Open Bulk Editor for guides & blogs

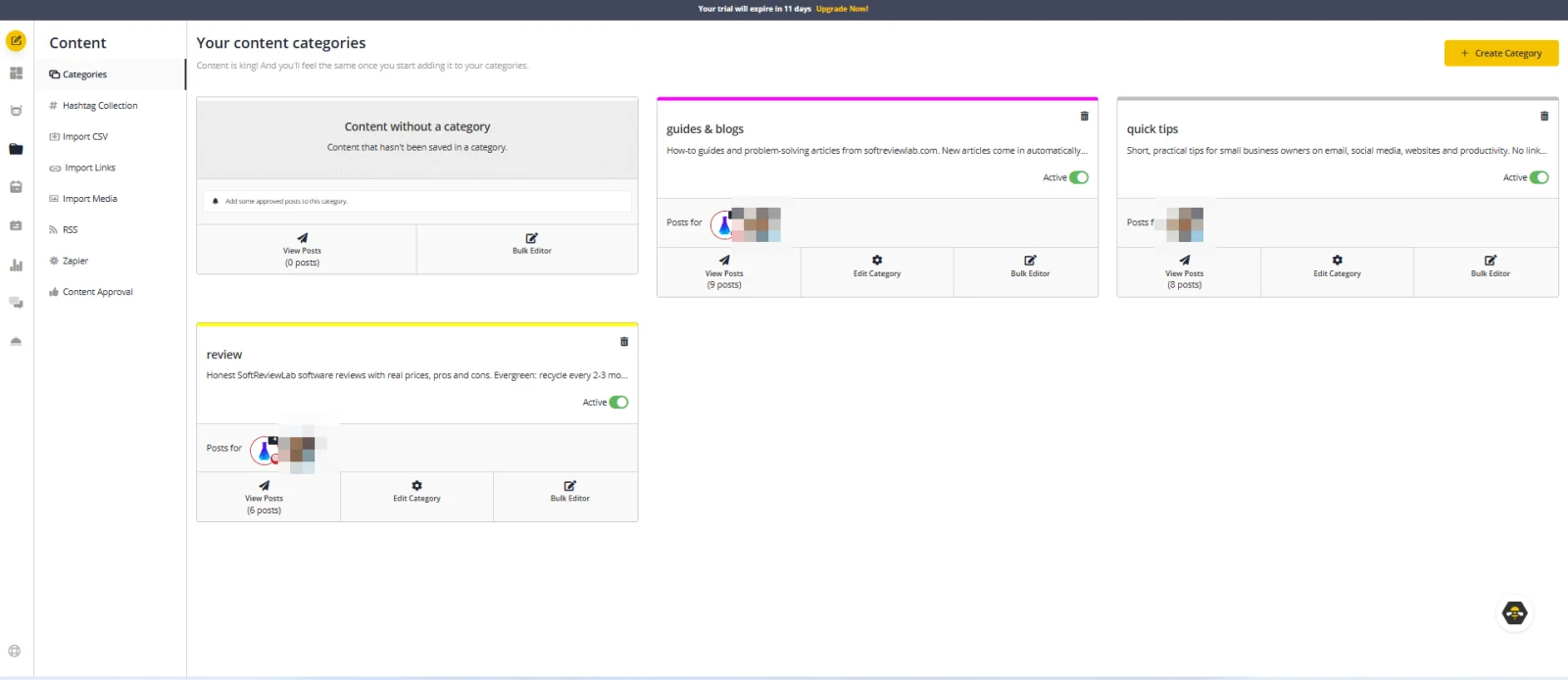pos(1026,272)
